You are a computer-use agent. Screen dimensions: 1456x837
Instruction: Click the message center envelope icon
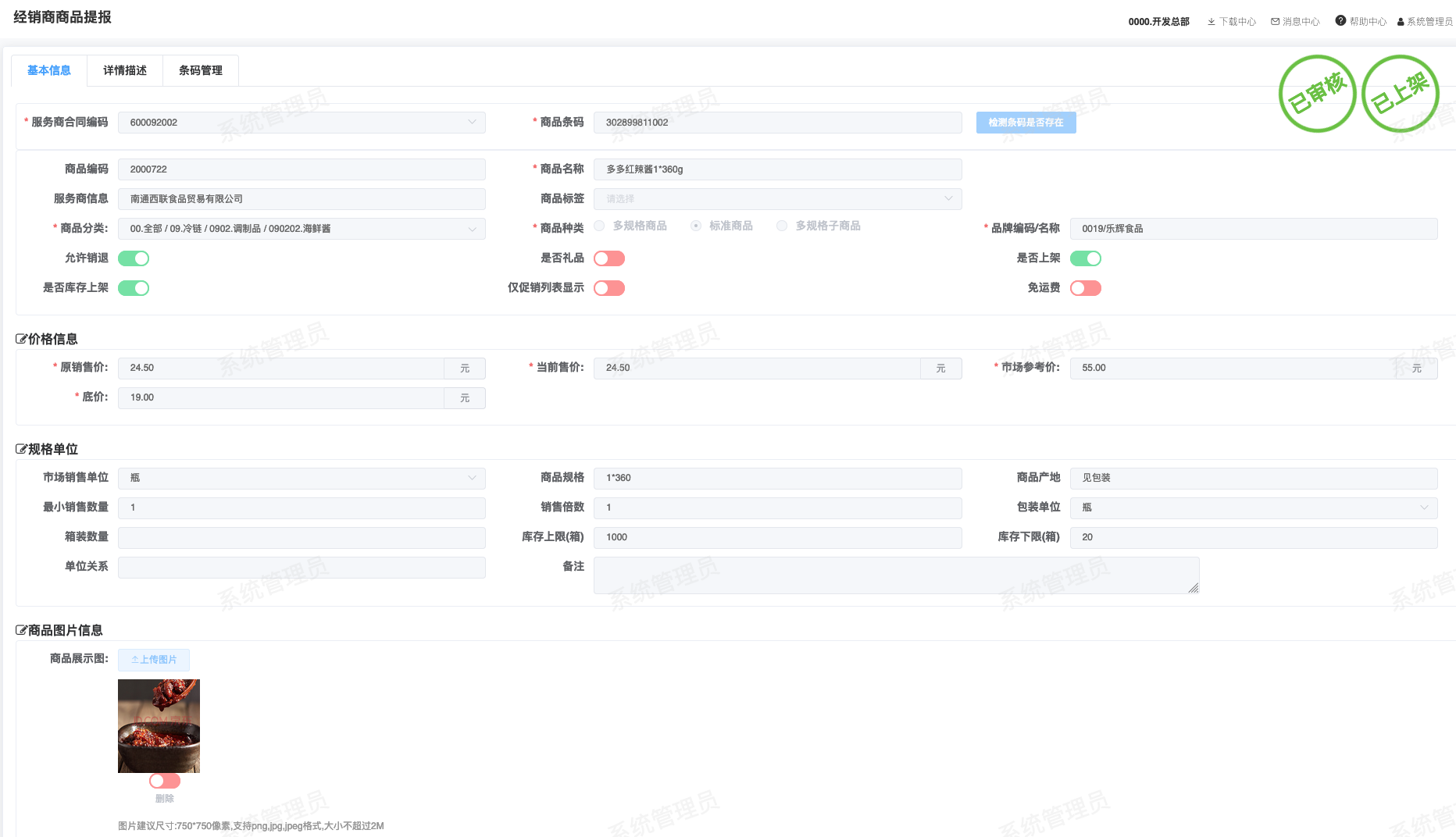[x=1275, y=22]
